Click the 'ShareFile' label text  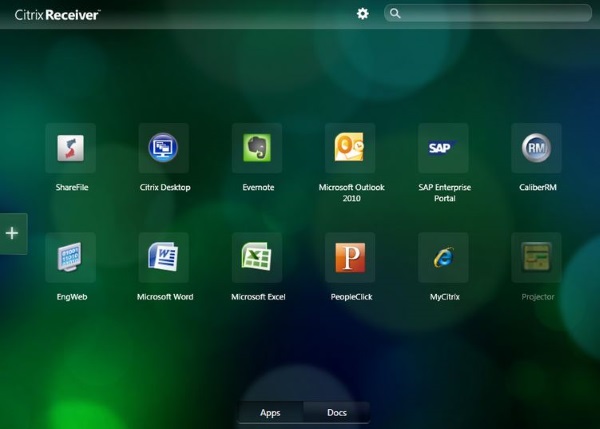click(72, 187)
